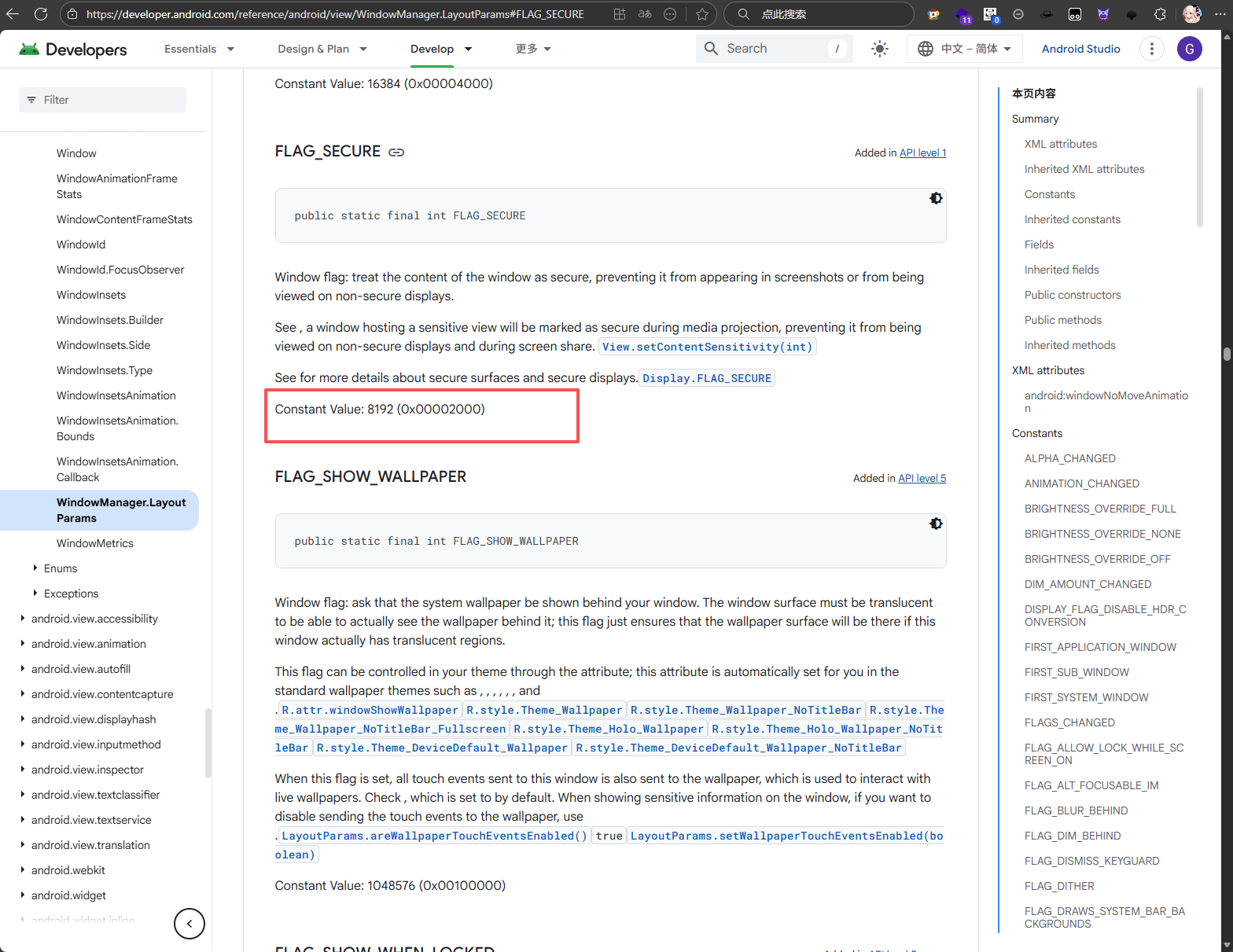Click the bookmark star icon in address bar
This screenshot has height=952, width=1233.
point(702,14)
